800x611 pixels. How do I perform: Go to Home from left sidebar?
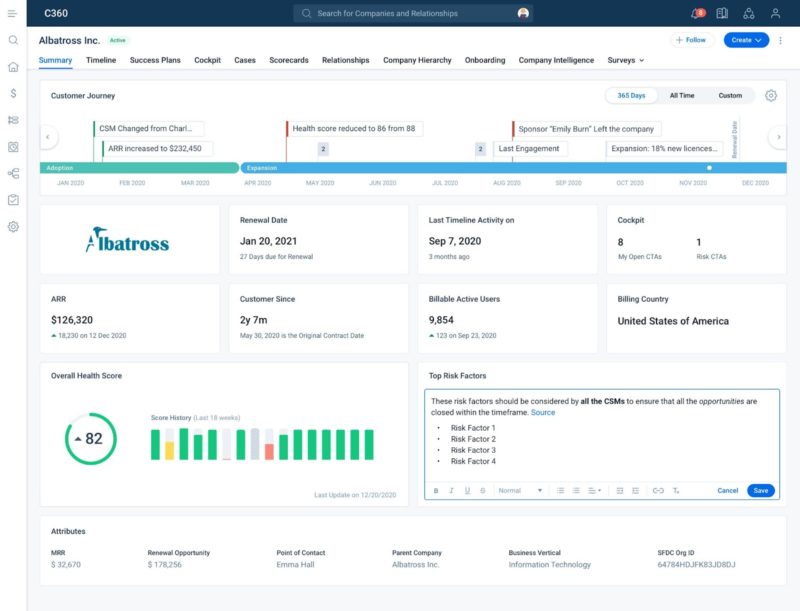[x=13, y=67]
